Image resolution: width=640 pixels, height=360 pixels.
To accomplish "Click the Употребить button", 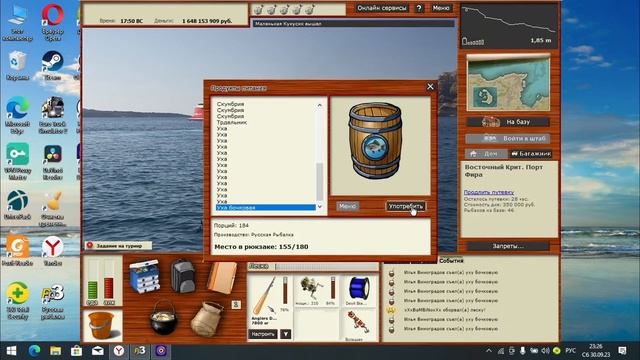I will (x=405, y=206).
